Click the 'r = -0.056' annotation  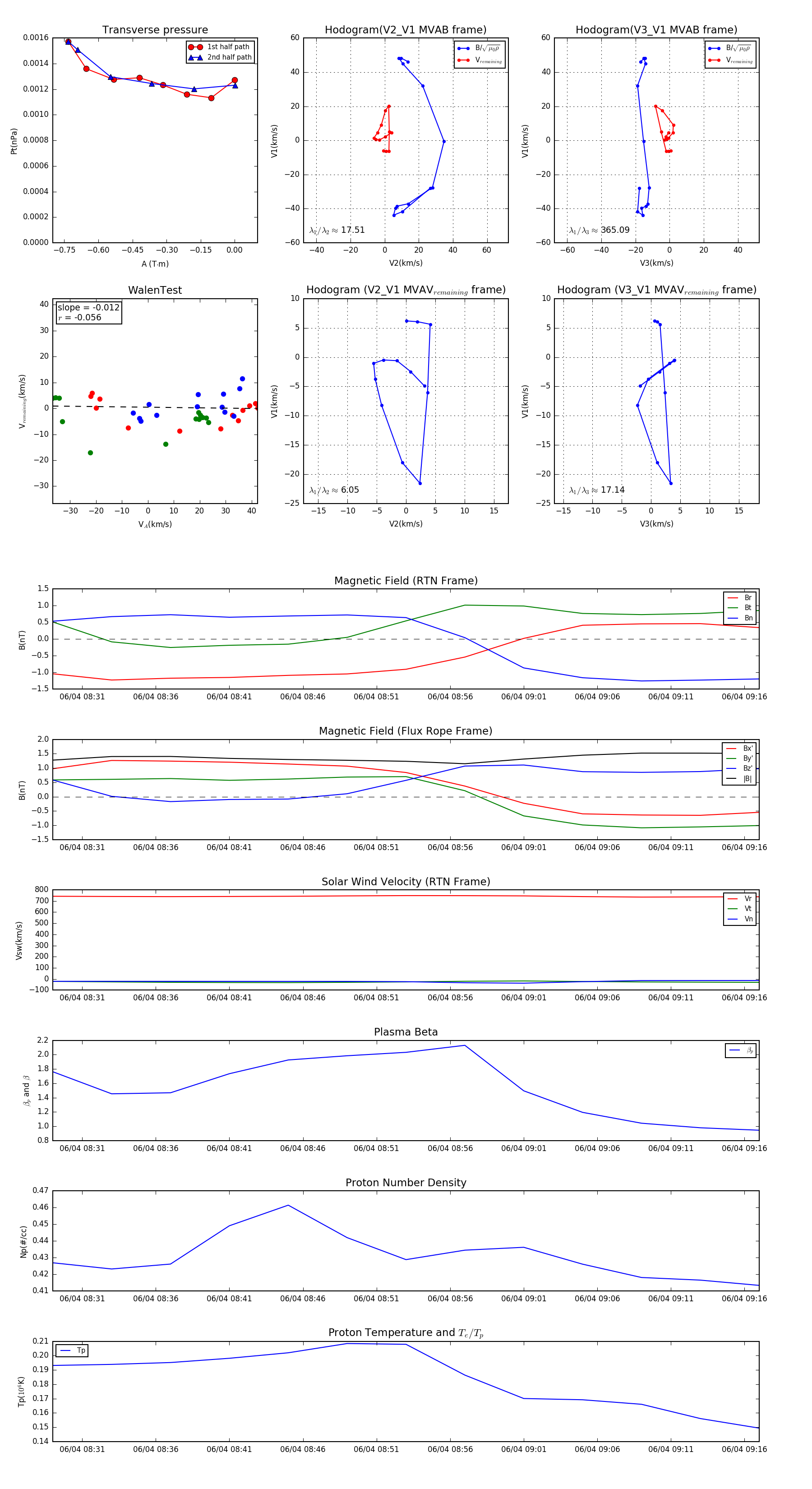coord(79,317)
